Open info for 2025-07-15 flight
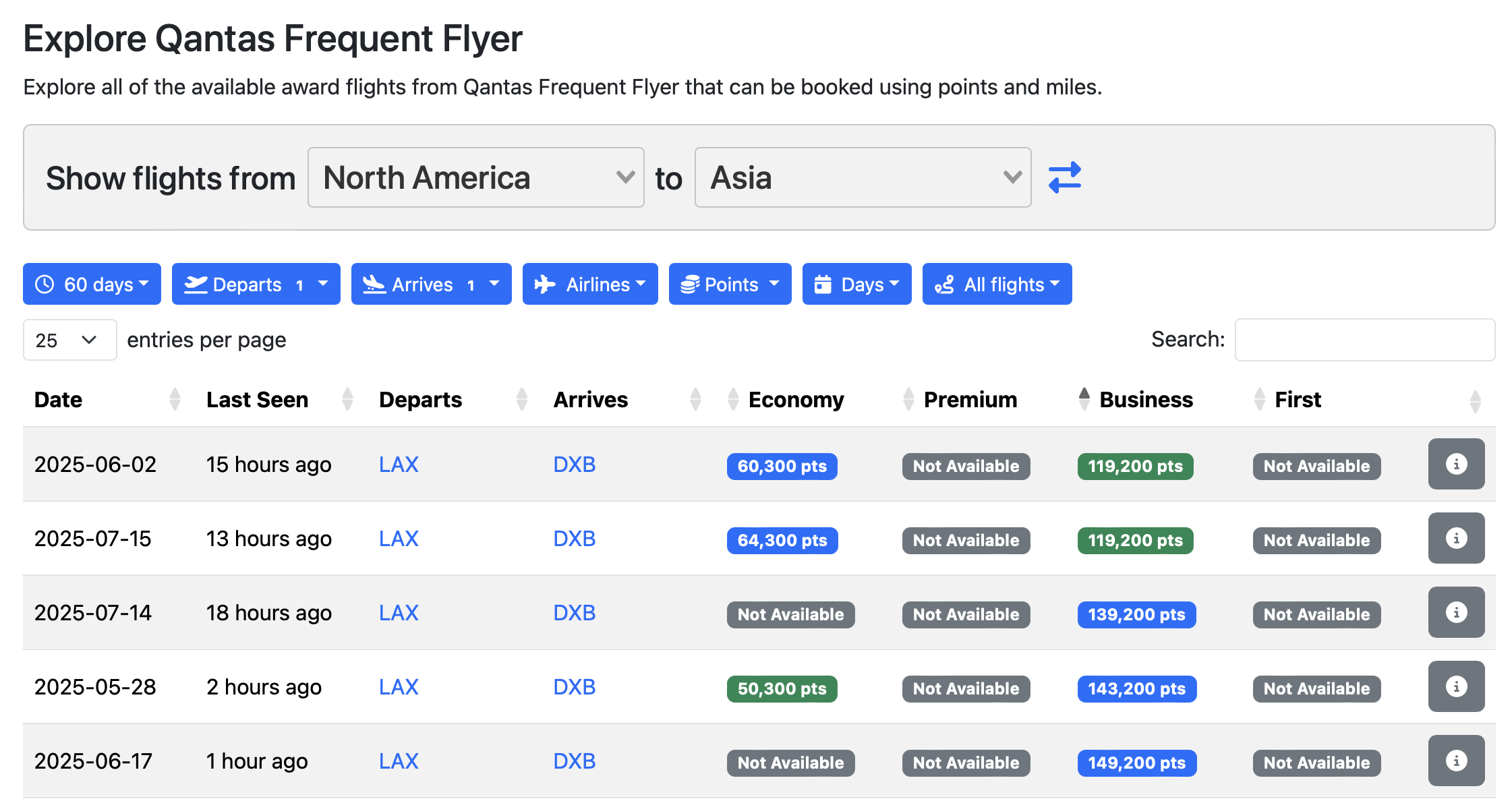This screenshot has height=801, width=1512. 1455,538
